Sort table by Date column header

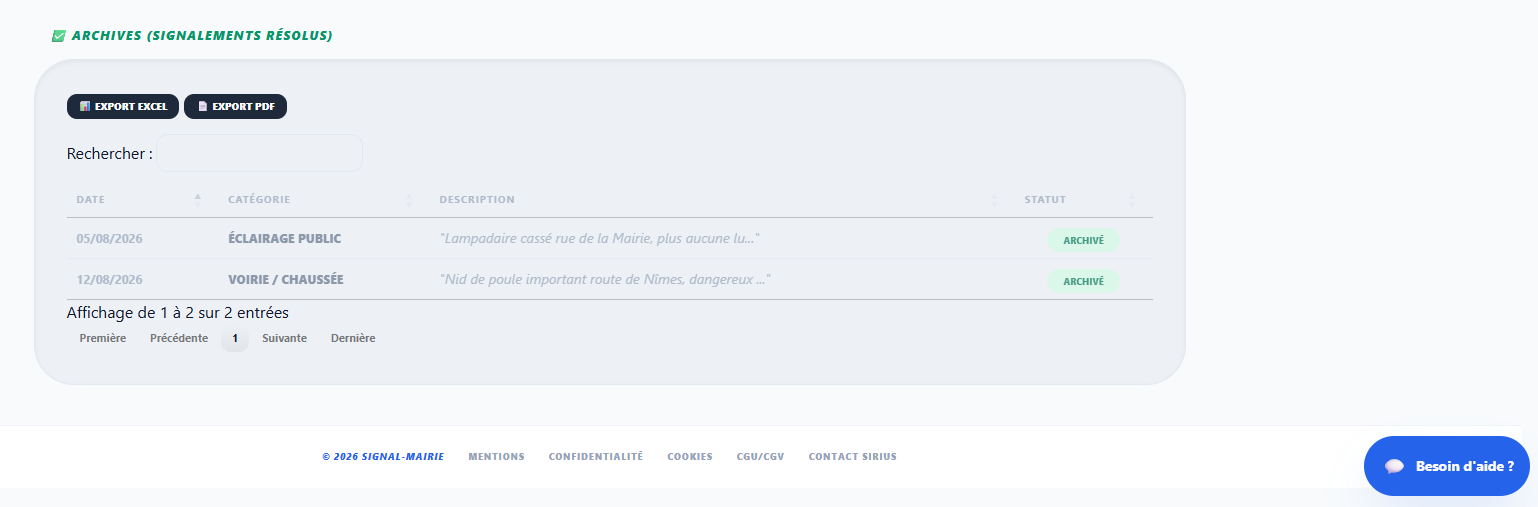tap(139, 199)
